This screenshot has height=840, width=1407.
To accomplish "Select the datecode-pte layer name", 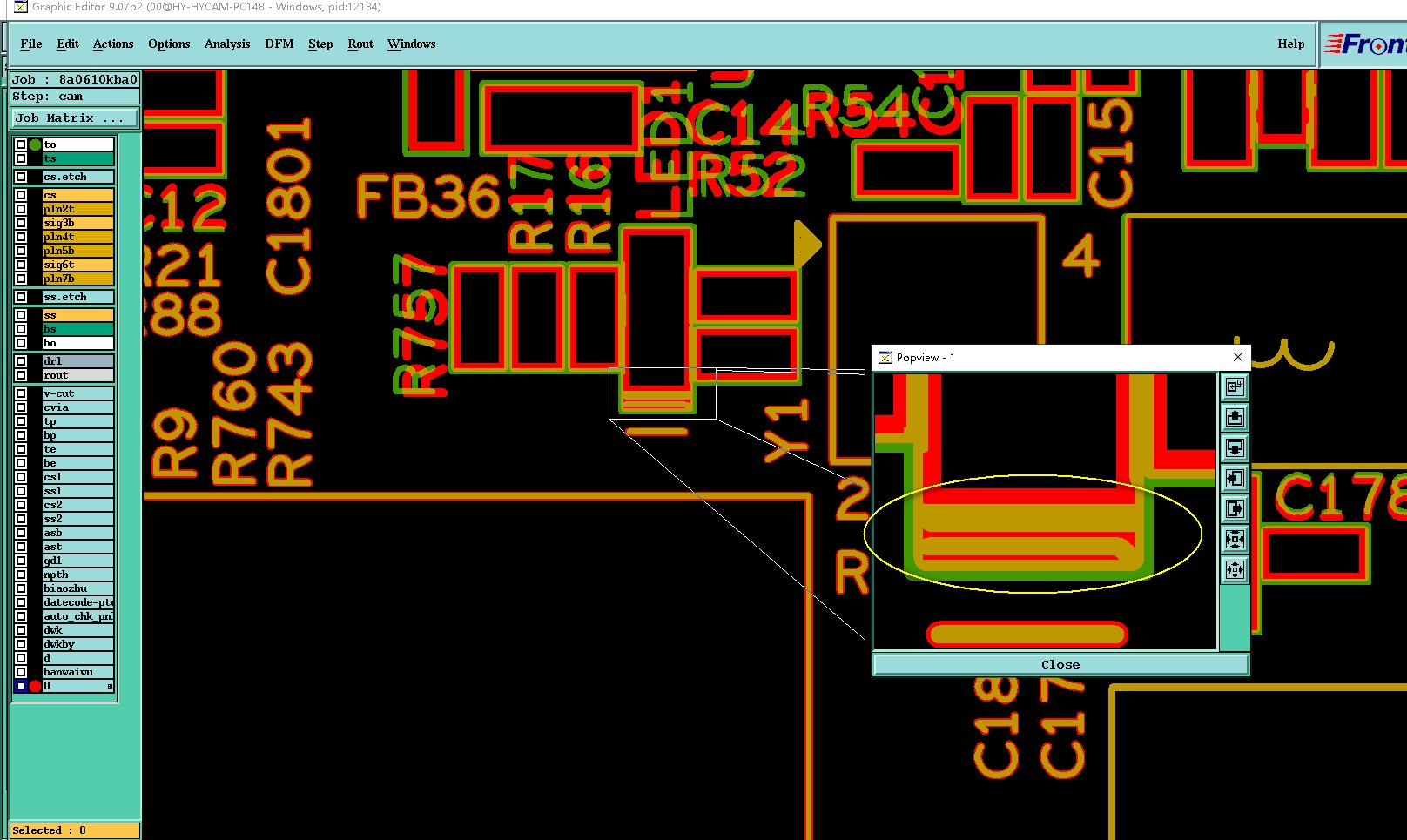I will pyautogui.click(x=77, y=602).
